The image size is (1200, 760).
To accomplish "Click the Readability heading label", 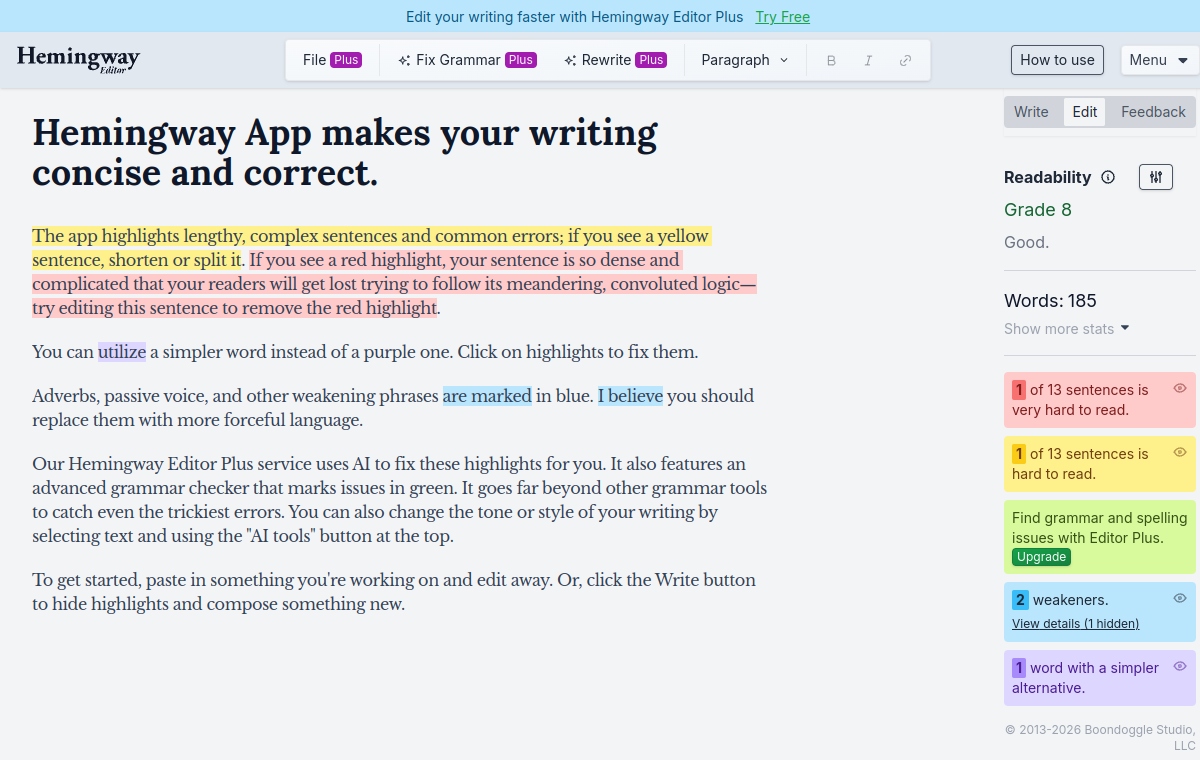I will (x=1047, y=177).
